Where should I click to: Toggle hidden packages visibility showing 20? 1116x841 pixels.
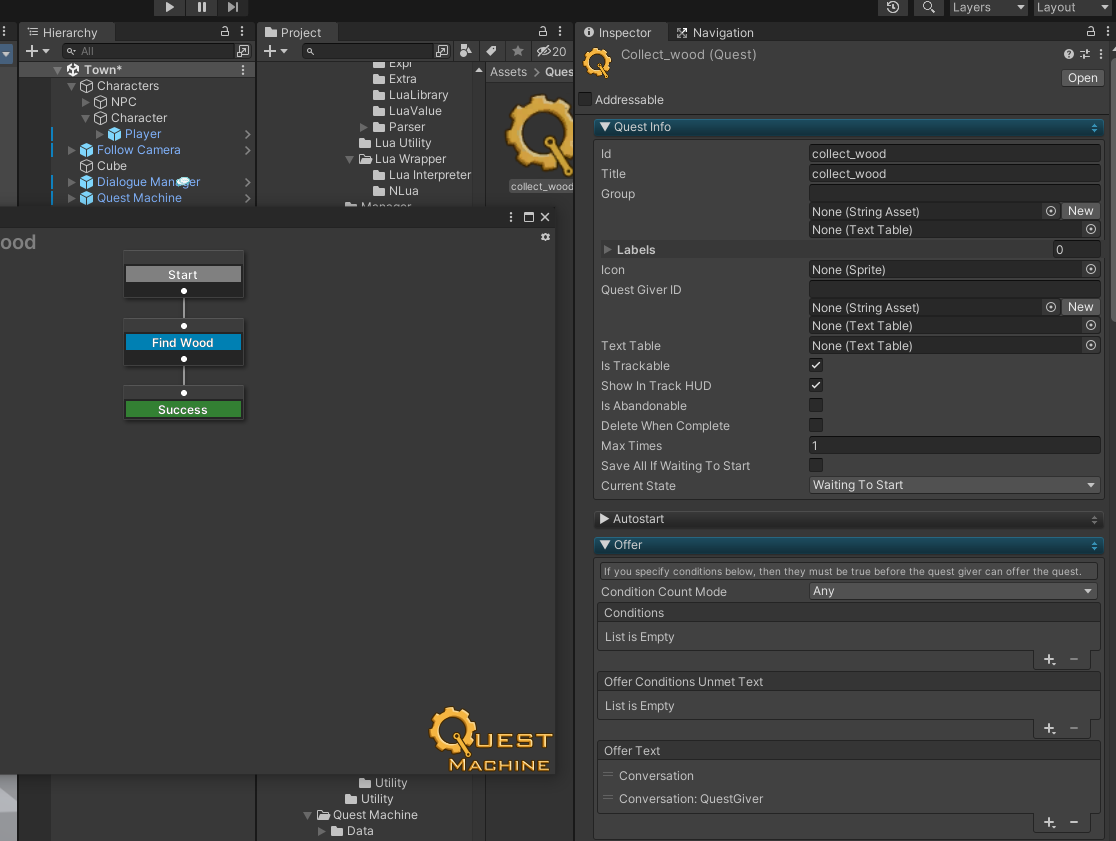click(552, 51)
